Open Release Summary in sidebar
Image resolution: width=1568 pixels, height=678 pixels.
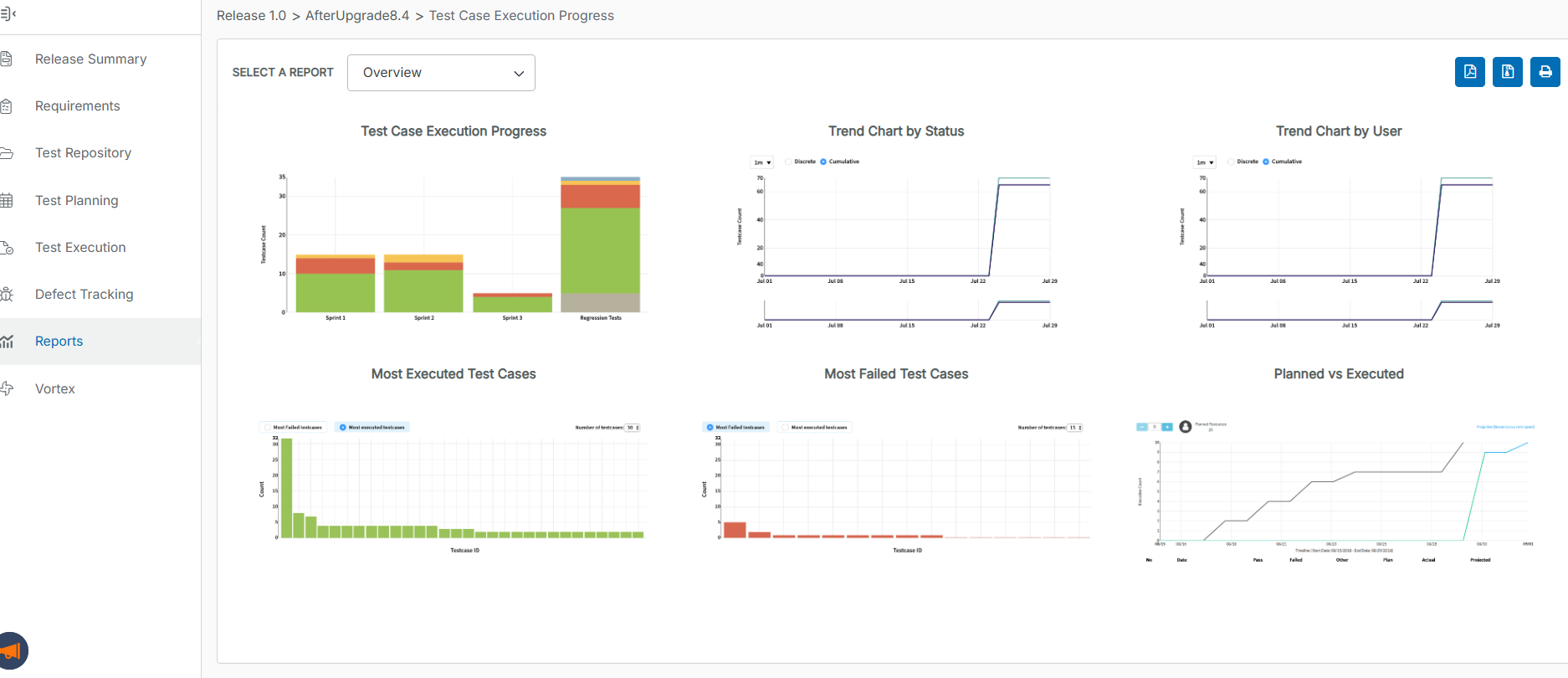coord(90,59)
